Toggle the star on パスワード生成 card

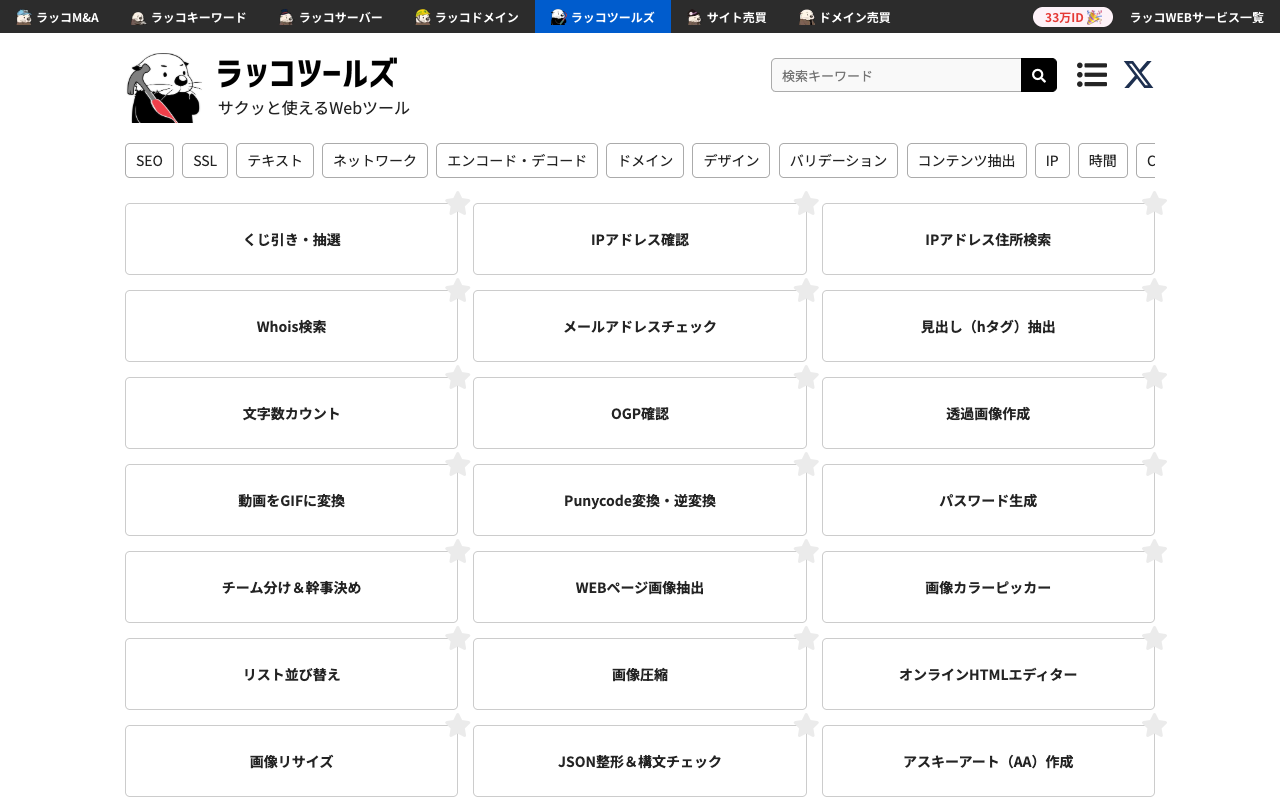1155,464
